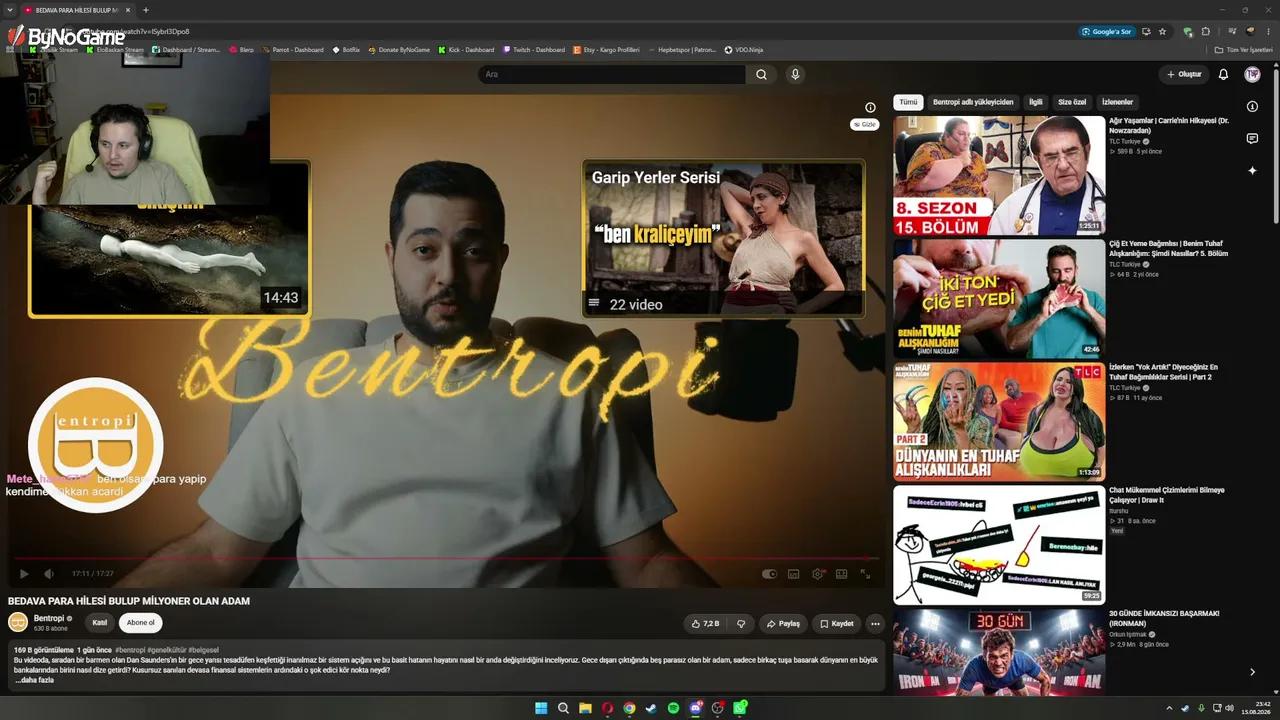Viewport: 1280px width, 720px height.
Task: Enter fullscreen mode
Action: point(865,574)
